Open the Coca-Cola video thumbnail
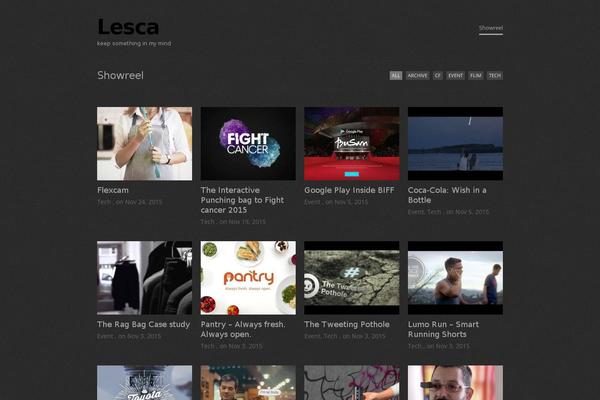The width and height of the screenshot is (600, 400). pos(455,144)
